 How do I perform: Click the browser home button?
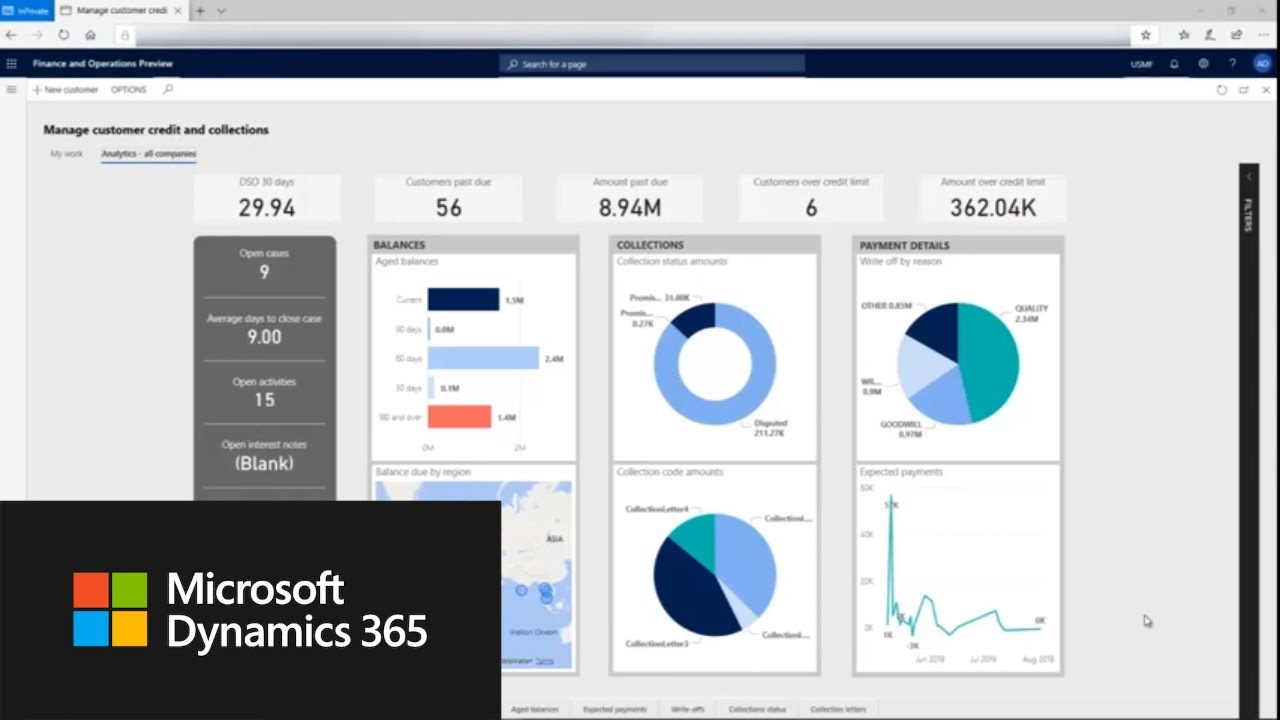pos(90,35)
